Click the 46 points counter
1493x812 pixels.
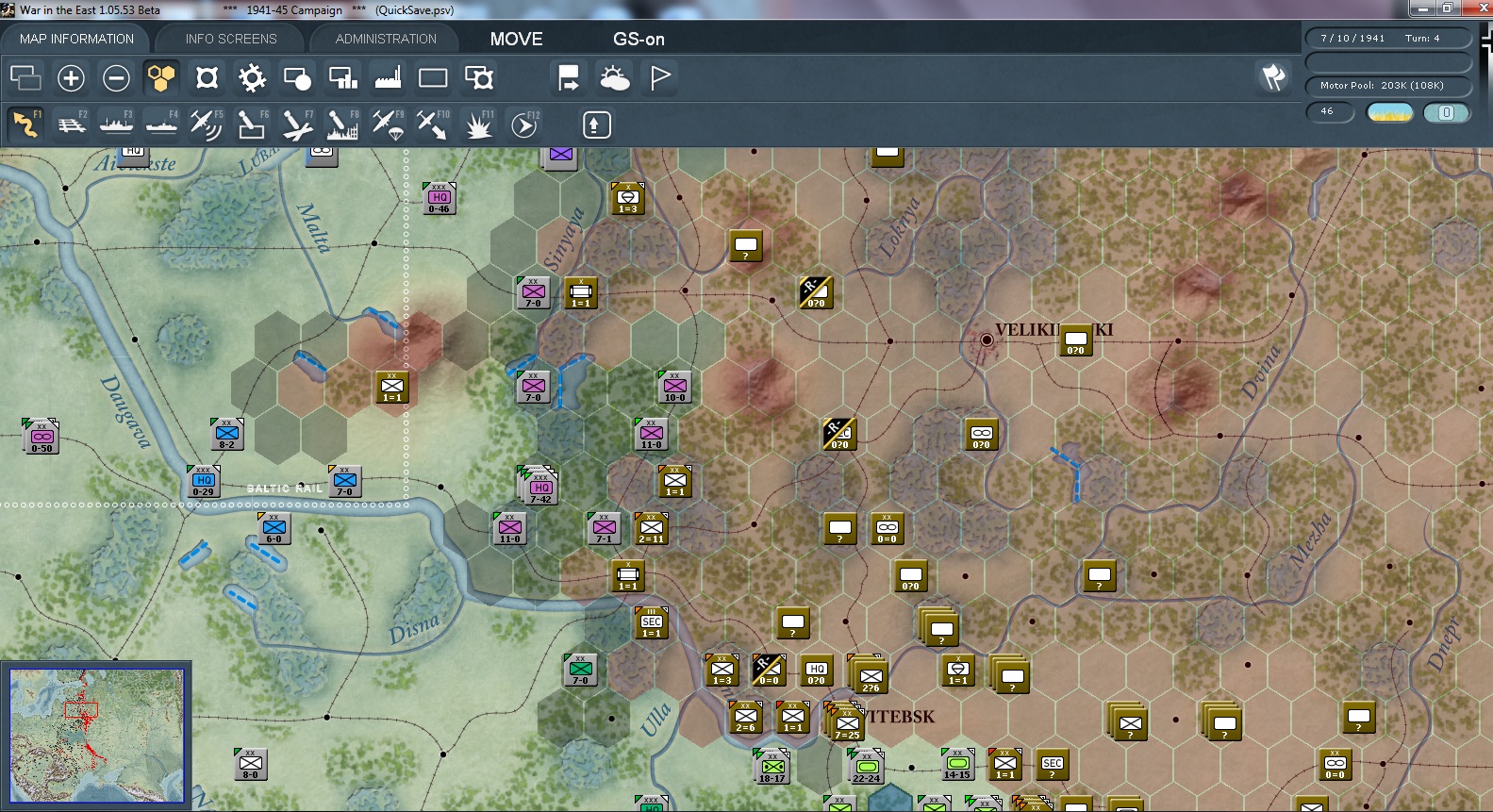(x=1329, y=111)
